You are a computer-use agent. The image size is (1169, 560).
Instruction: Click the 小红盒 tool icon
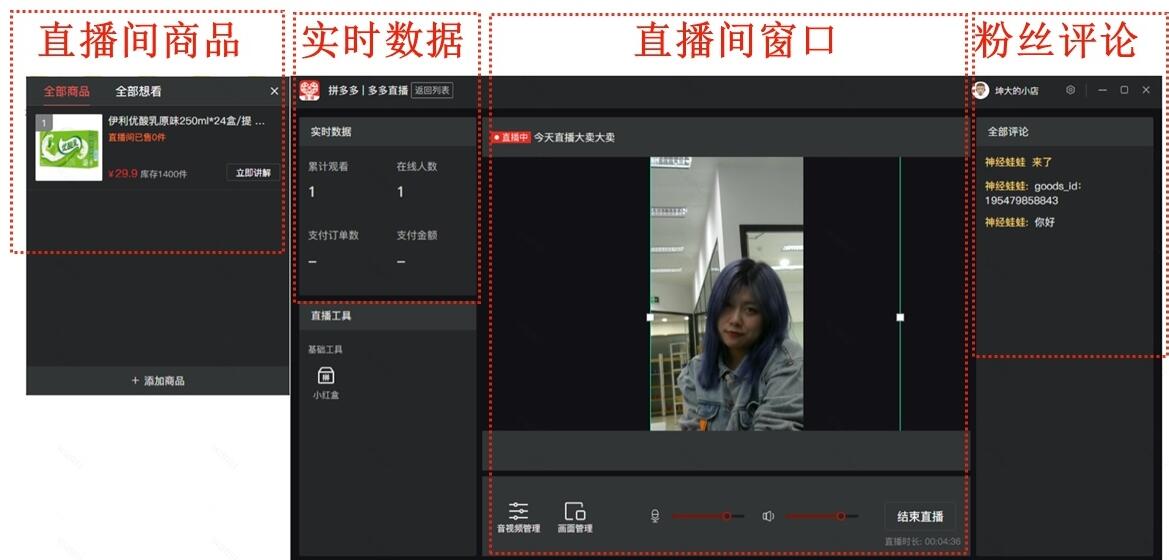[x=325, y=377]
